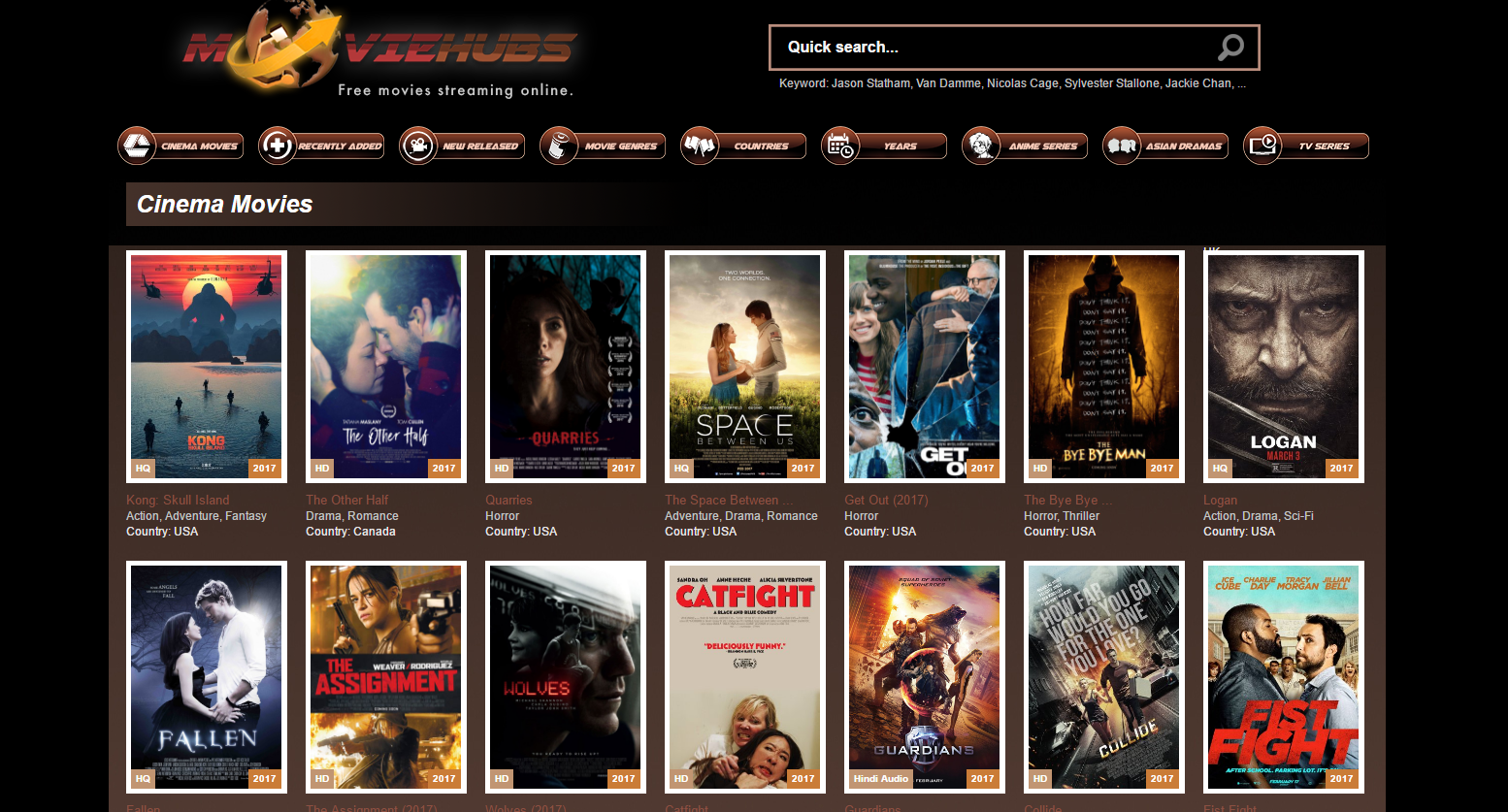Click the 'Cinema Movies' section heading
Viewport: 1508px width, 812px height.
tap(224, 204)
